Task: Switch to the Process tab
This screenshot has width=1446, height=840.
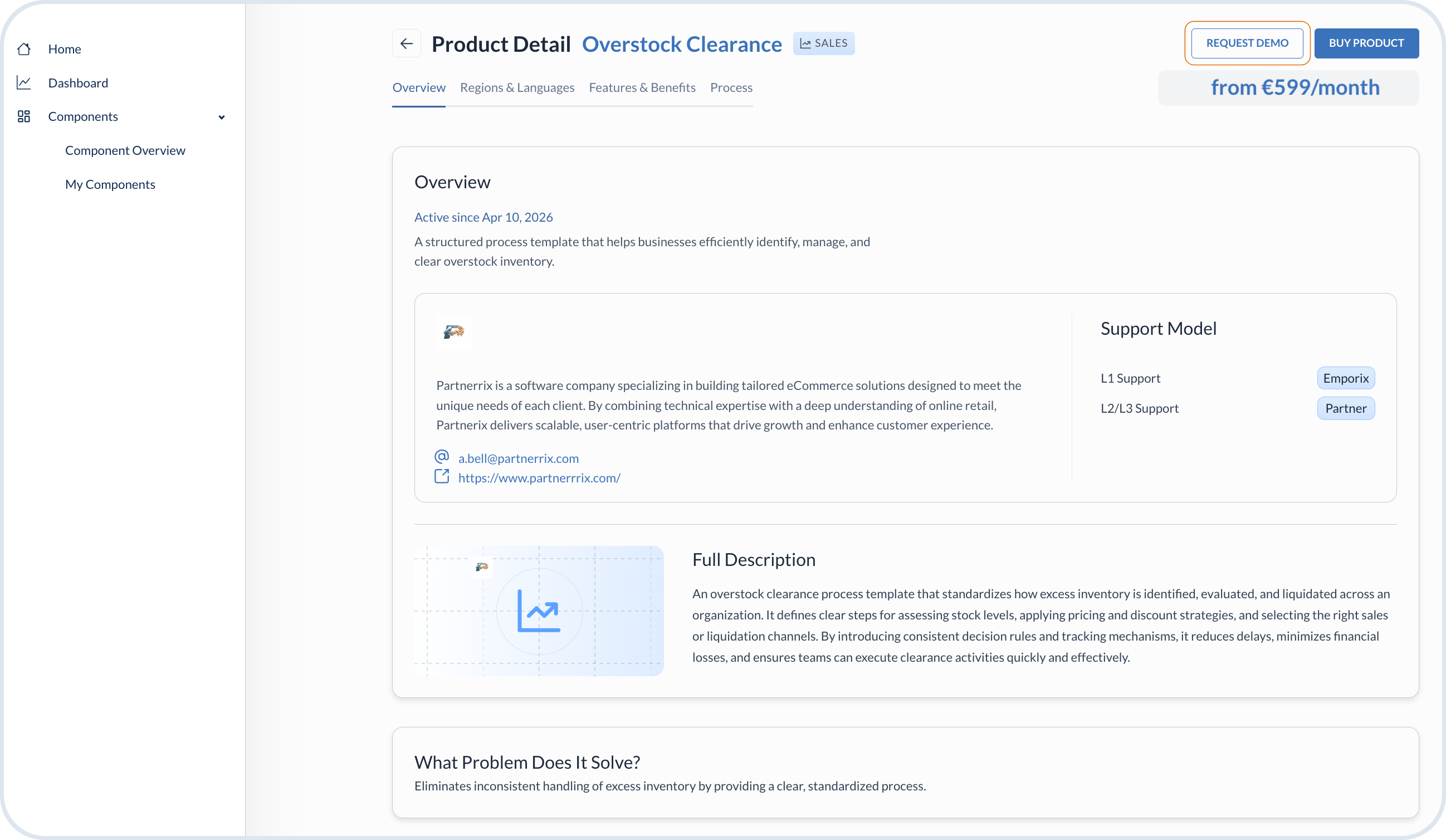Action: tap(731, 87)
